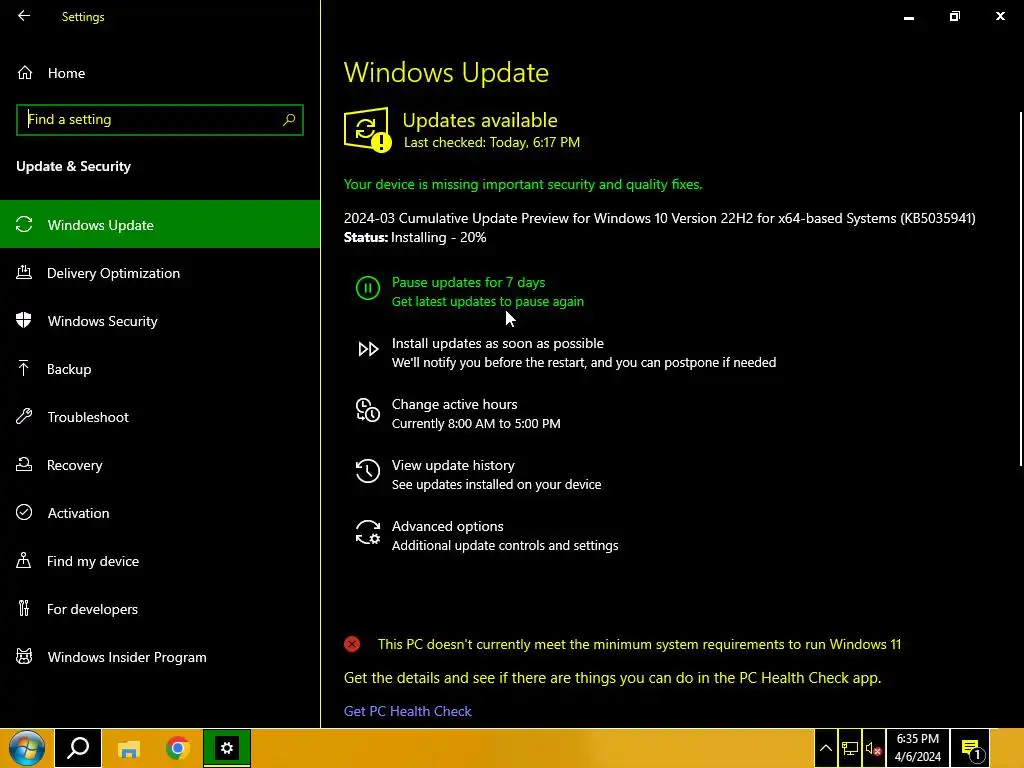This screenshot has width=1024, height=768.
Task: Open Find my device settings
Action: [160, 561]
